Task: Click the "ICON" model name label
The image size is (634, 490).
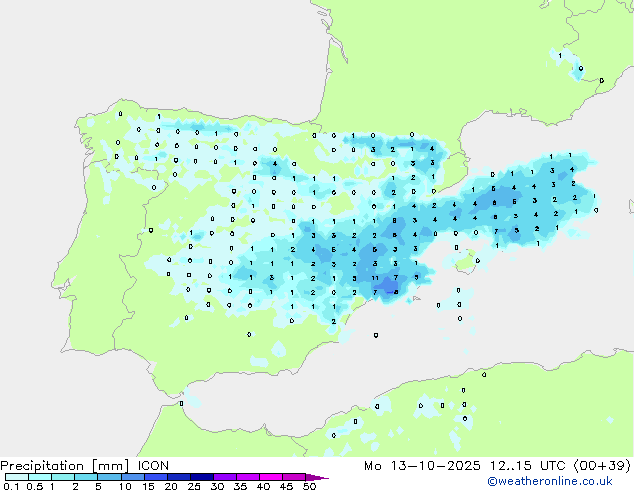Action: (x=153, y=466)
